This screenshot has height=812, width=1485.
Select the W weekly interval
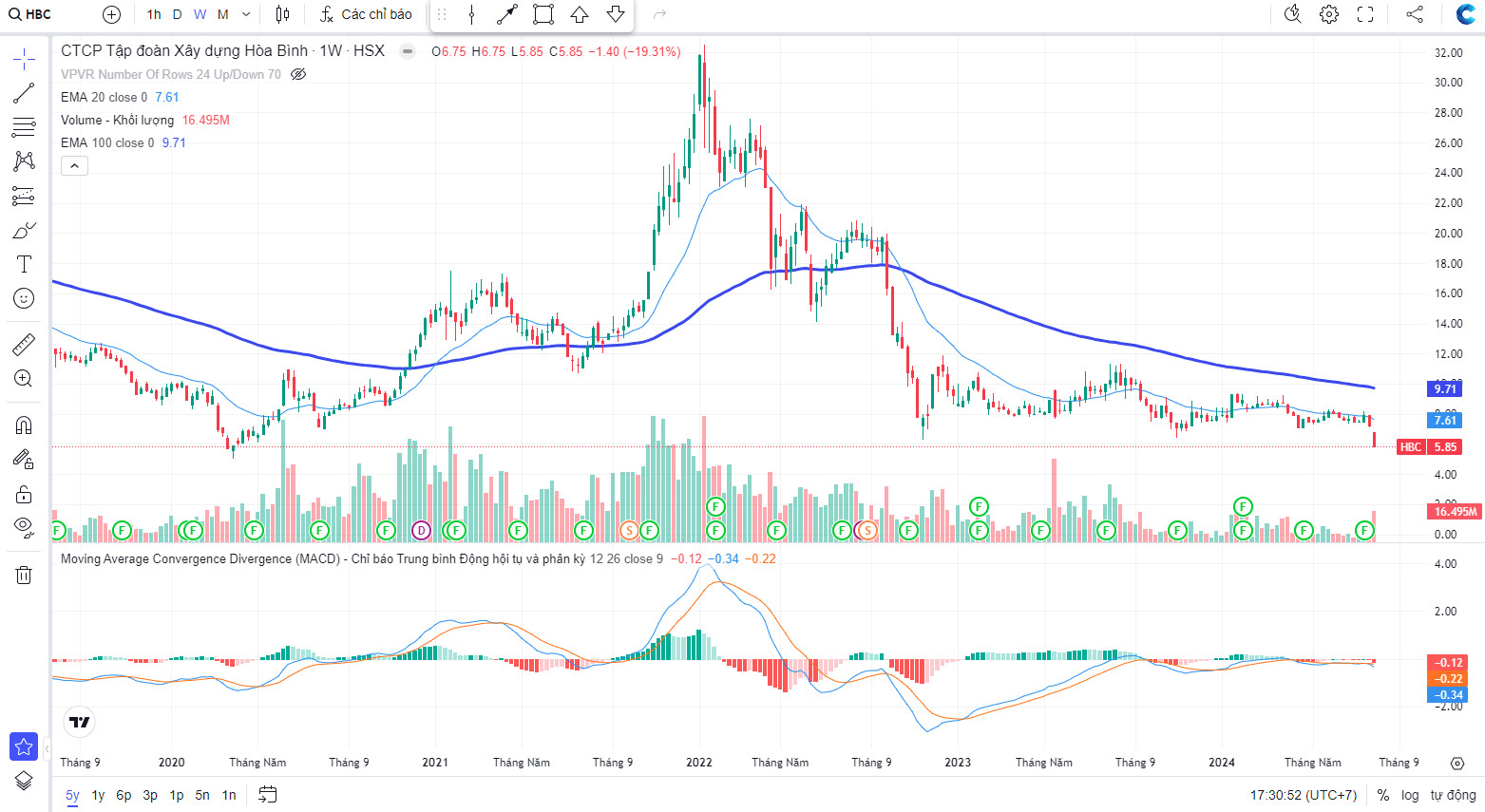tap(200, 14)
